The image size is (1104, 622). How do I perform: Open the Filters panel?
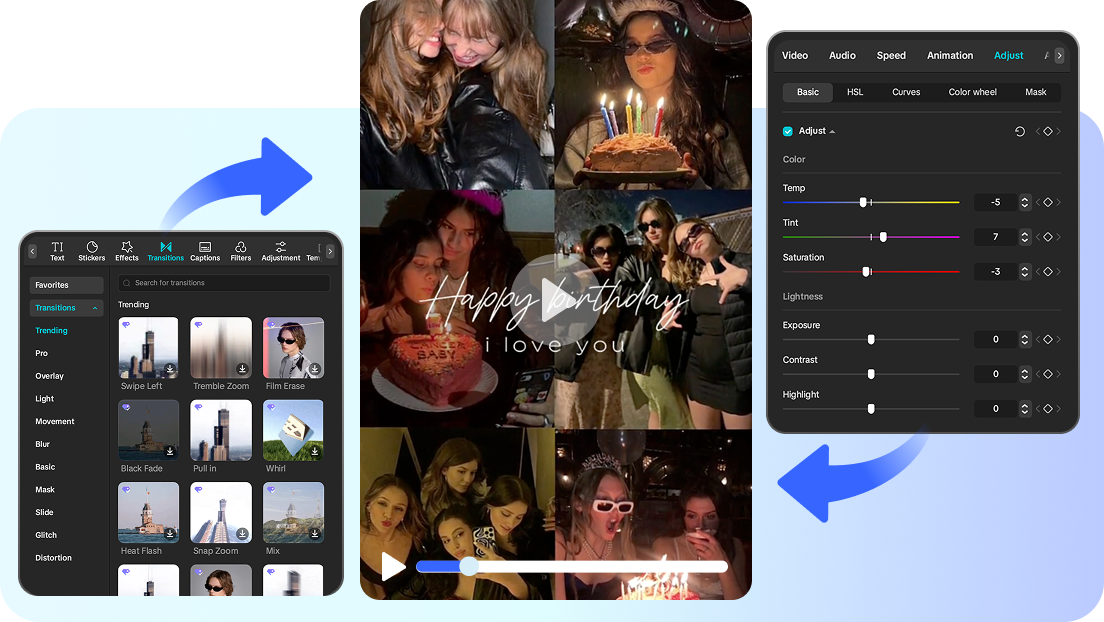point(241,251)
